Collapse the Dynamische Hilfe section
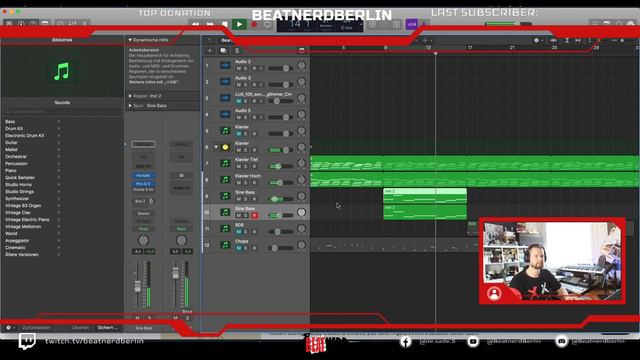640x360 pixels. pyautogui.click(x=130, y=40)
